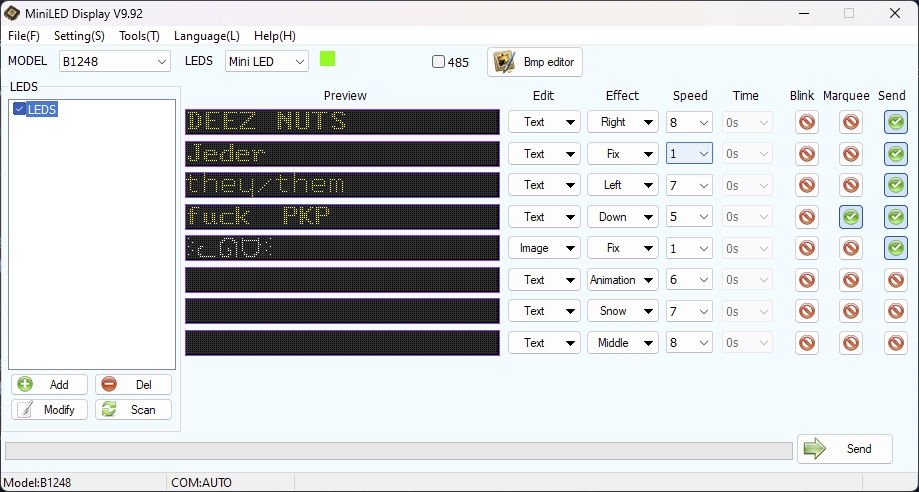Open the Animation effect dropdown
The image size is (919, 492).
(x=622, y=280)
